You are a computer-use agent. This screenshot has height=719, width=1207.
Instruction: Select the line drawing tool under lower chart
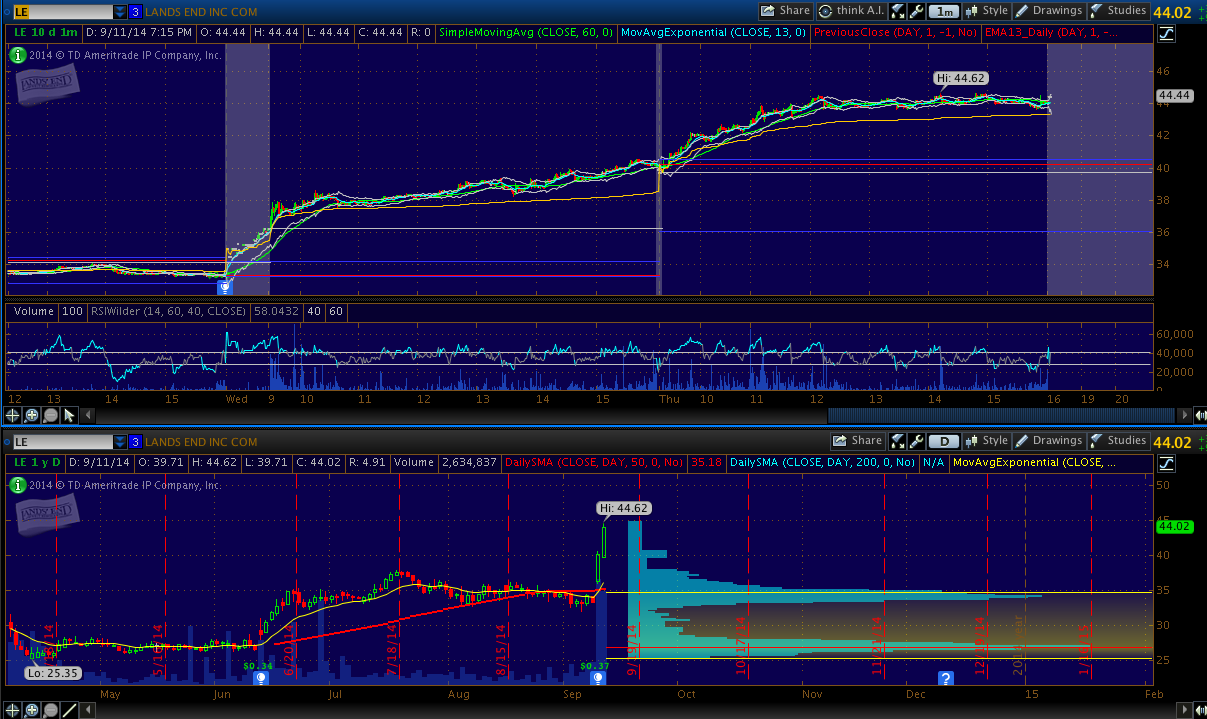coord(69,709)
